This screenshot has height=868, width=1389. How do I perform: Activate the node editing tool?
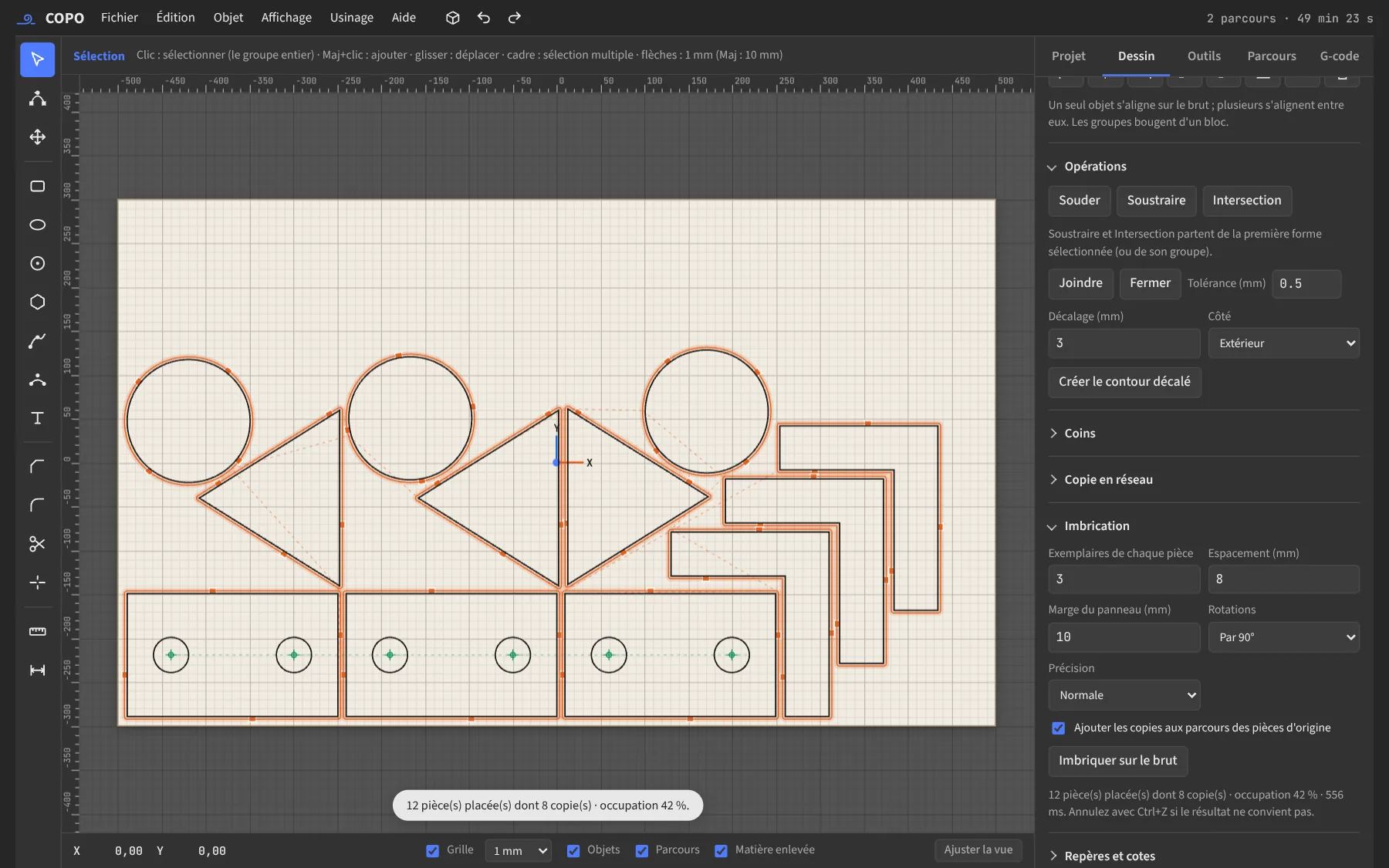[37, 98]
